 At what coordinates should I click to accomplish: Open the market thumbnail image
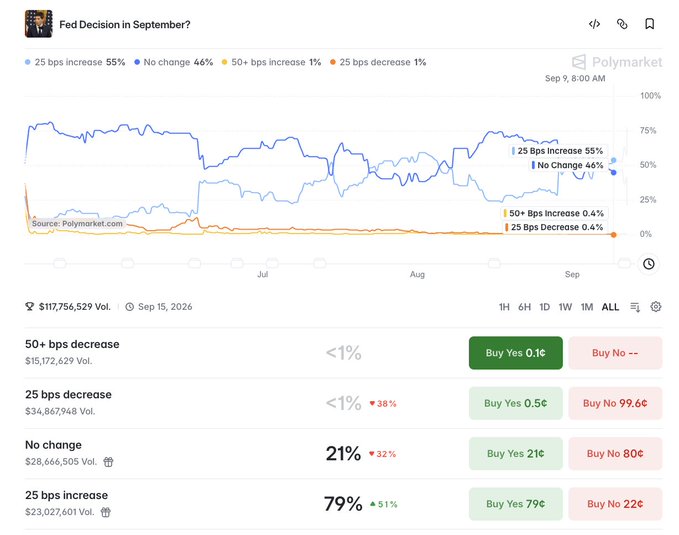coord(39,24)
